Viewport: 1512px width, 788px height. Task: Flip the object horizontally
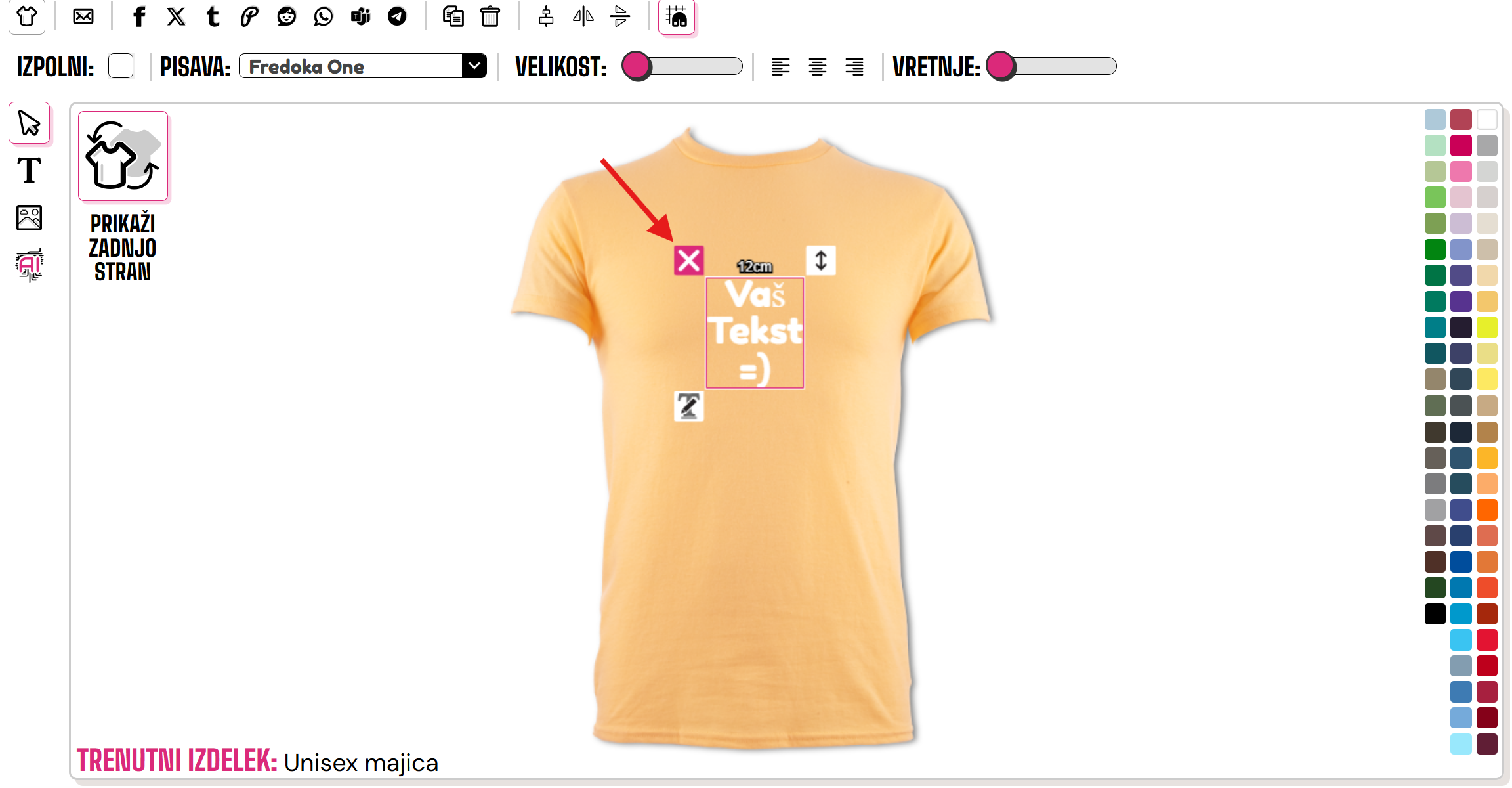point(583,16)
